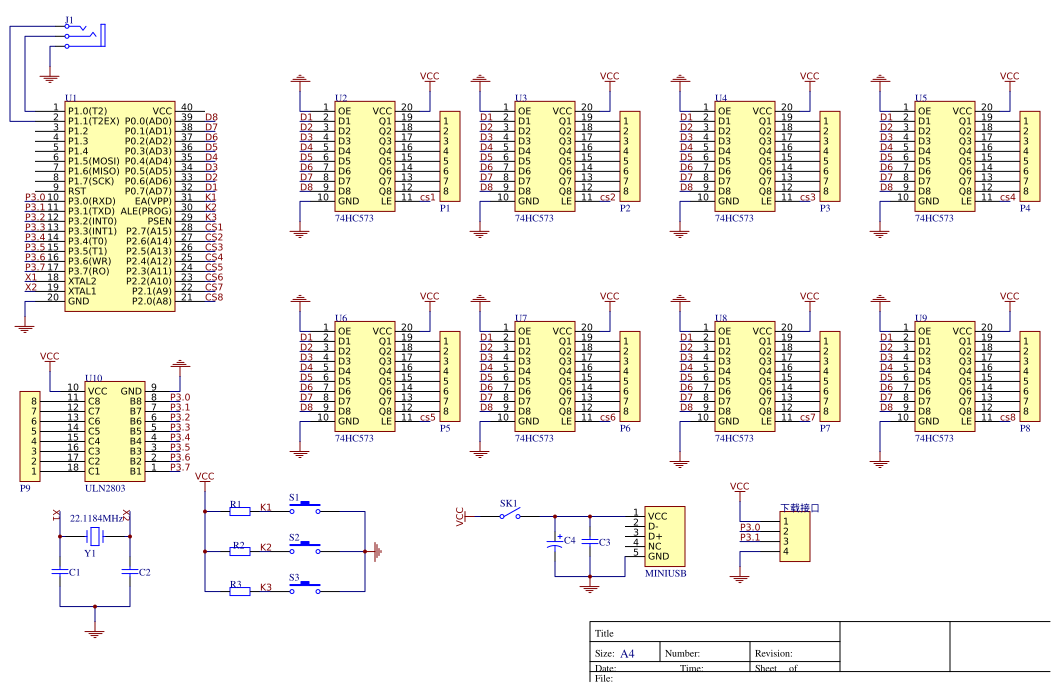
Task: Select the U10 ULN2803 driver chip
Action: click(x=115, y=431)
